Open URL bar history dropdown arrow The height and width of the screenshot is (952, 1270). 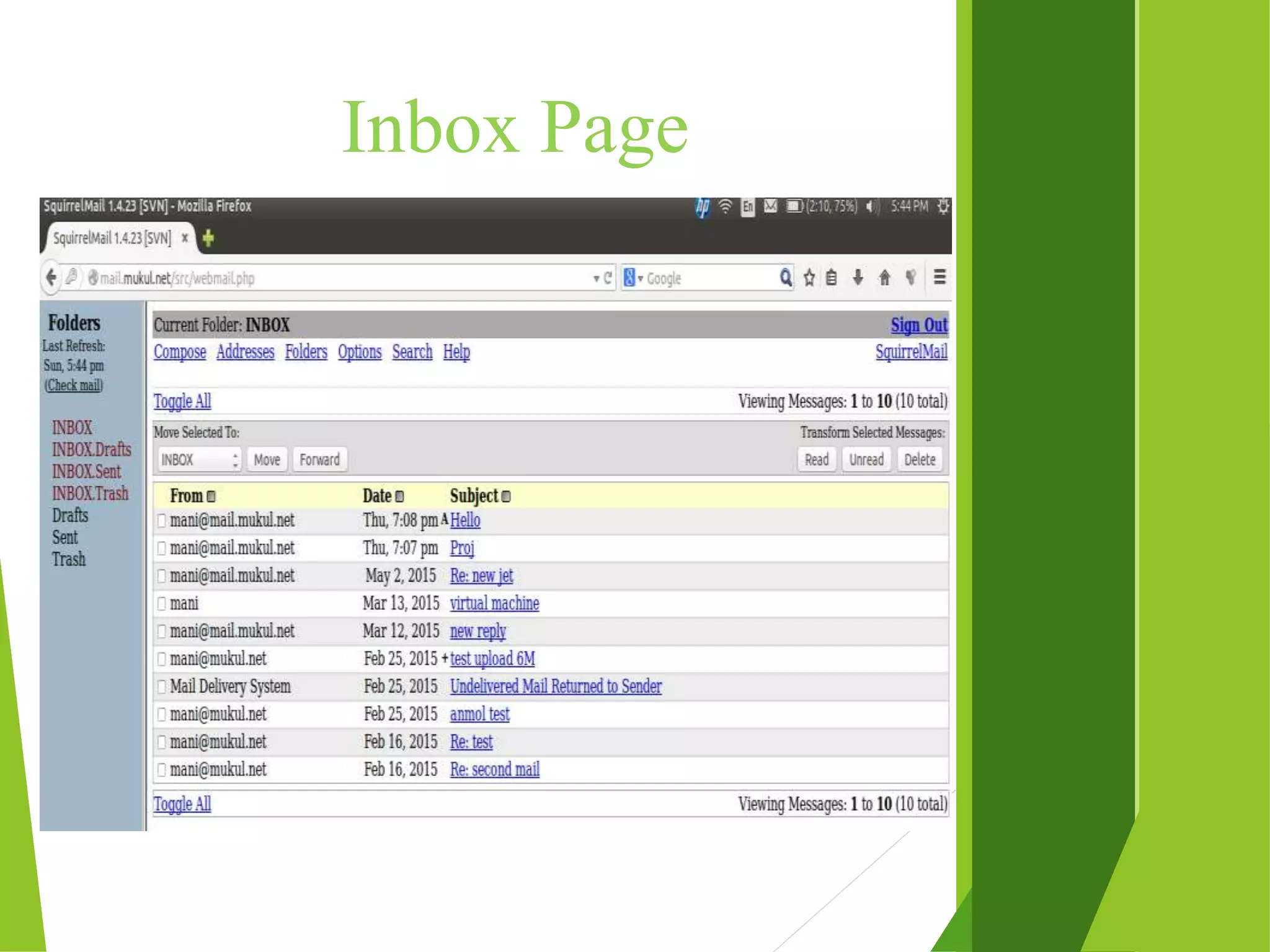(596, 278)
